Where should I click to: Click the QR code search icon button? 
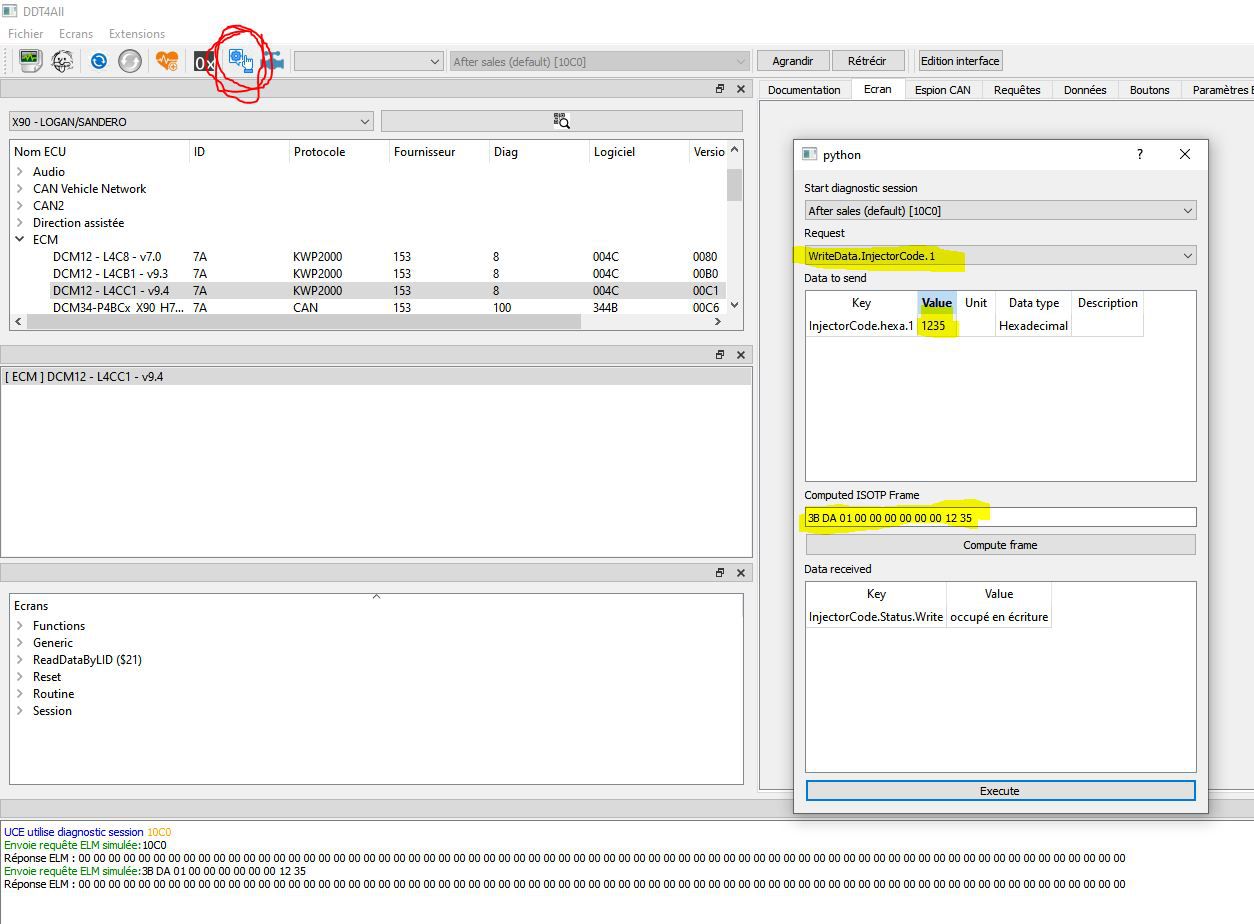pos(561,121)
